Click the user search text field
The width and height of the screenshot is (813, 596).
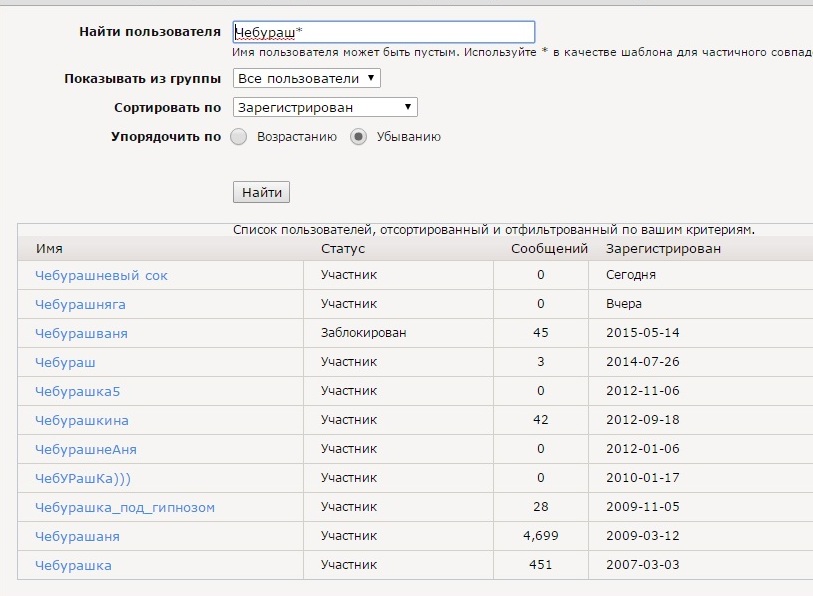[383, 32]
